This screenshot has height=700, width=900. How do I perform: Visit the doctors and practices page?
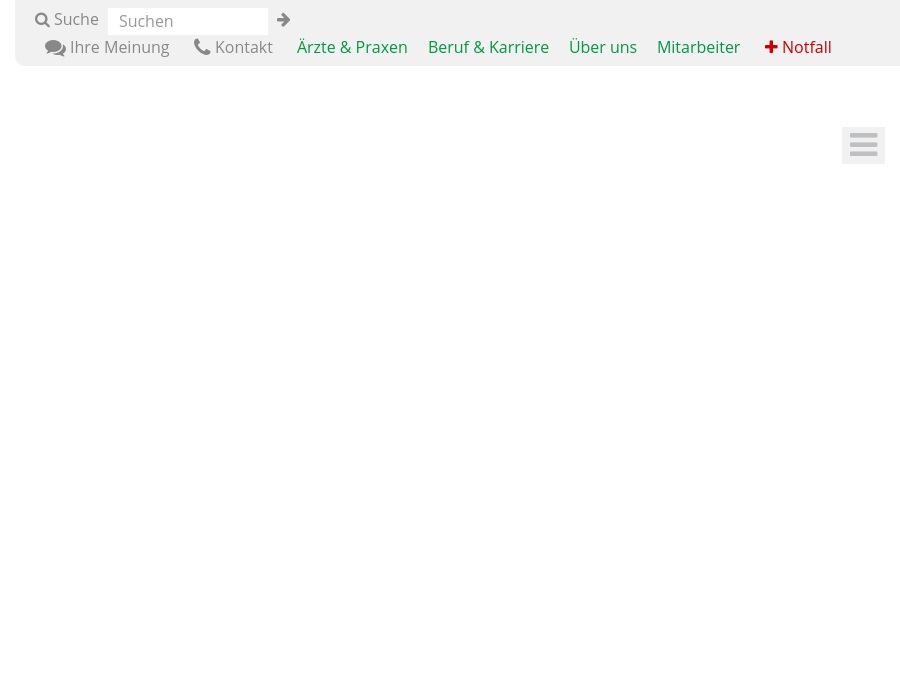(x=352, y=47)
